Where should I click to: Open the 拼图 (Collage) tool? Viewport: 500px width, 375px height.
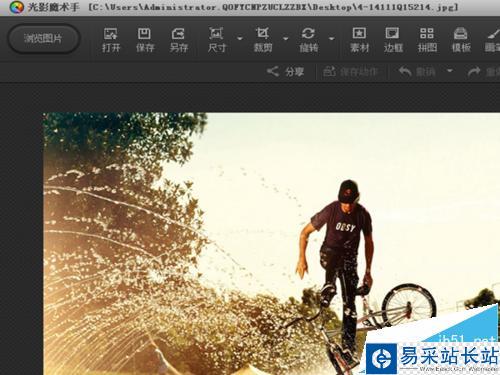(x=427, y=40)
